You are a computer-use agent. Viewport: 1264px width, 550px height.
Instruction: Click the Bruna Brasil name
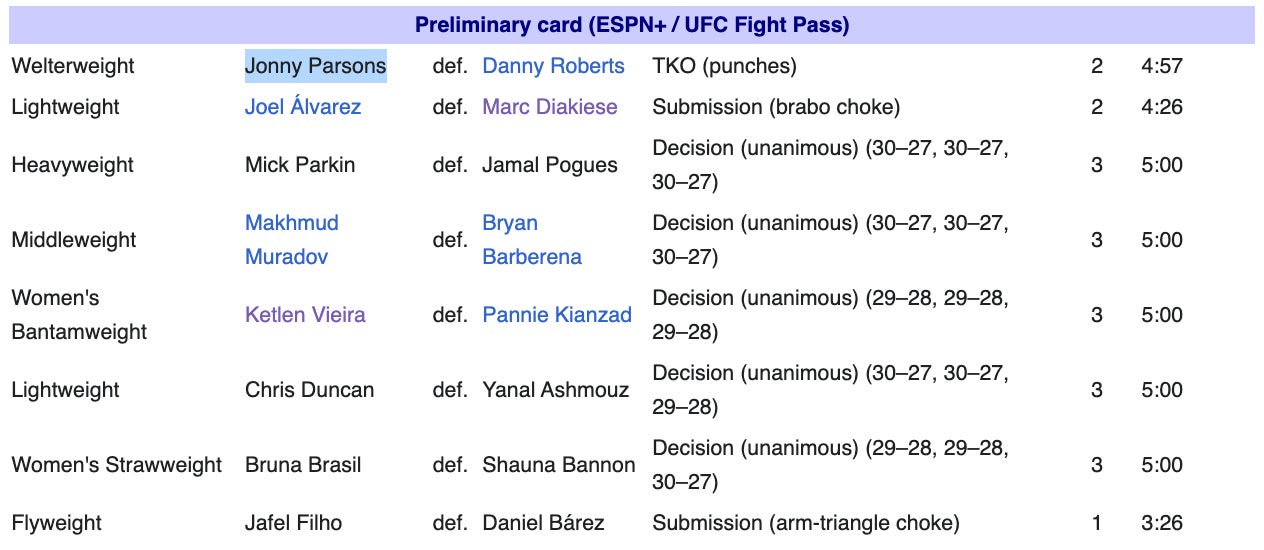pos(303,465)
